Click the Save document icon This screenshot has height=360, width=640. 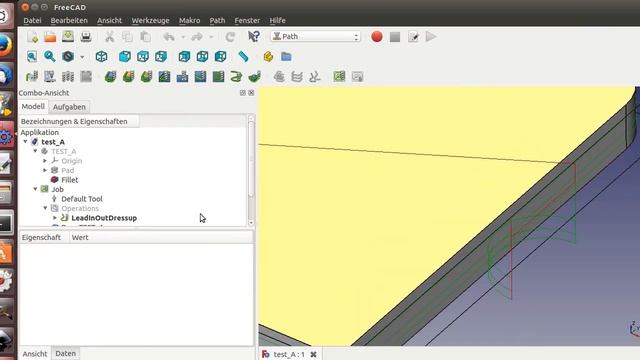coord(68,37)
